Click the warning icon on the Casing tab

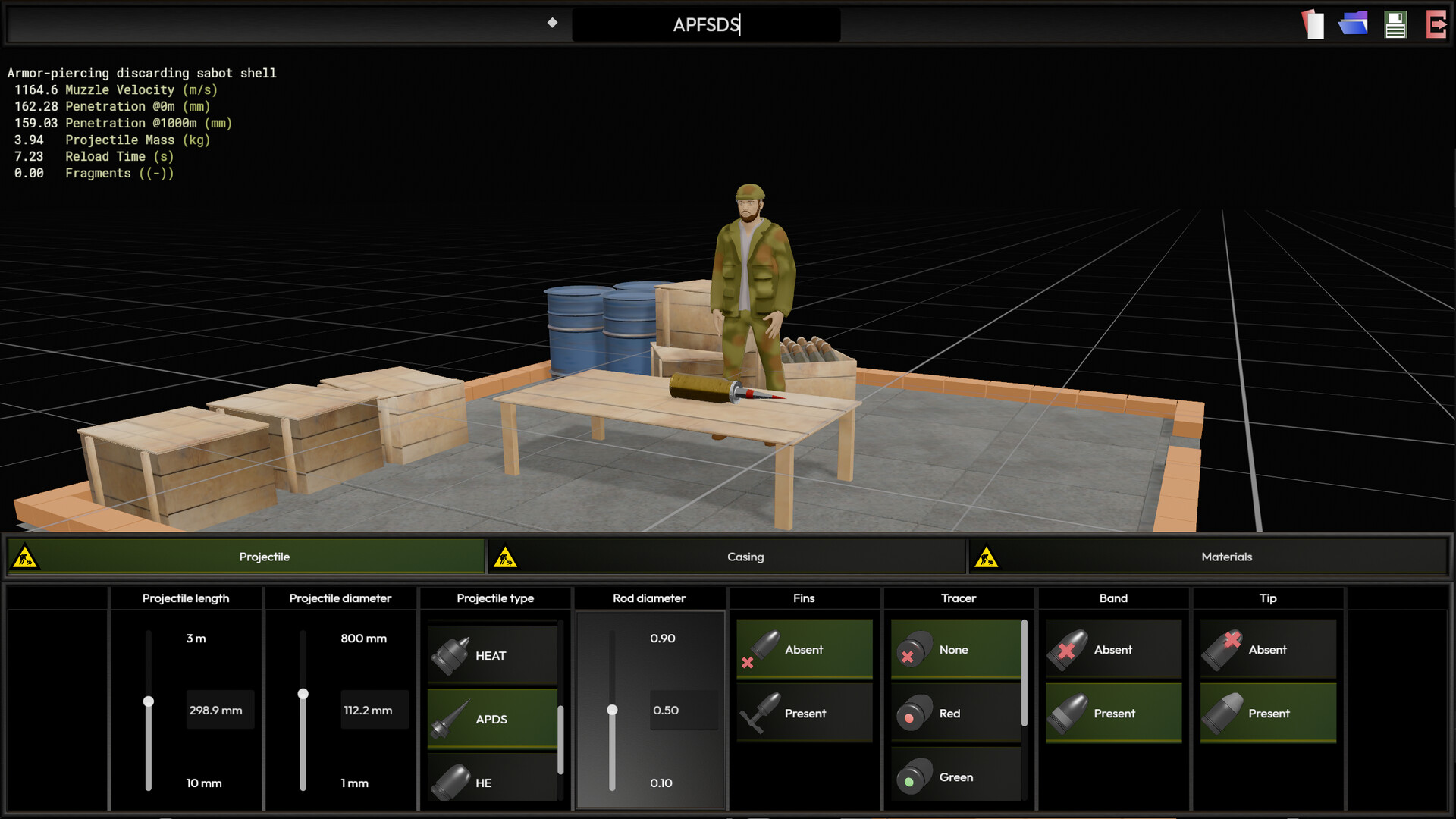tap(507, 556)
